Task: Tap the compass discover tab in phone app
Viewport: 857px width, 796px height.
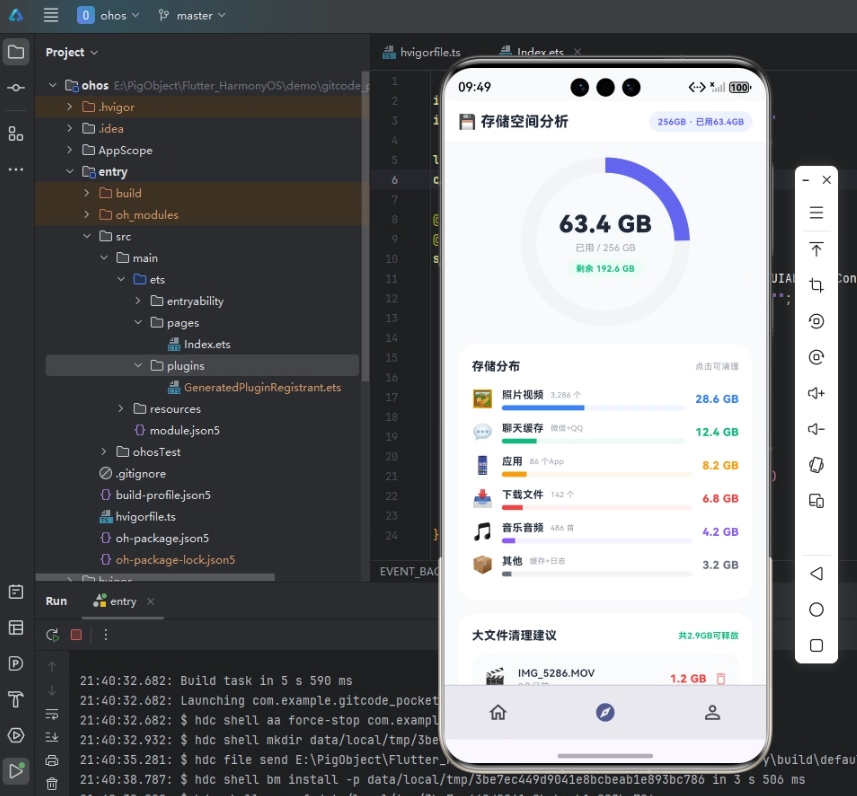Action: pyautogui.click(x=605, y=712)
